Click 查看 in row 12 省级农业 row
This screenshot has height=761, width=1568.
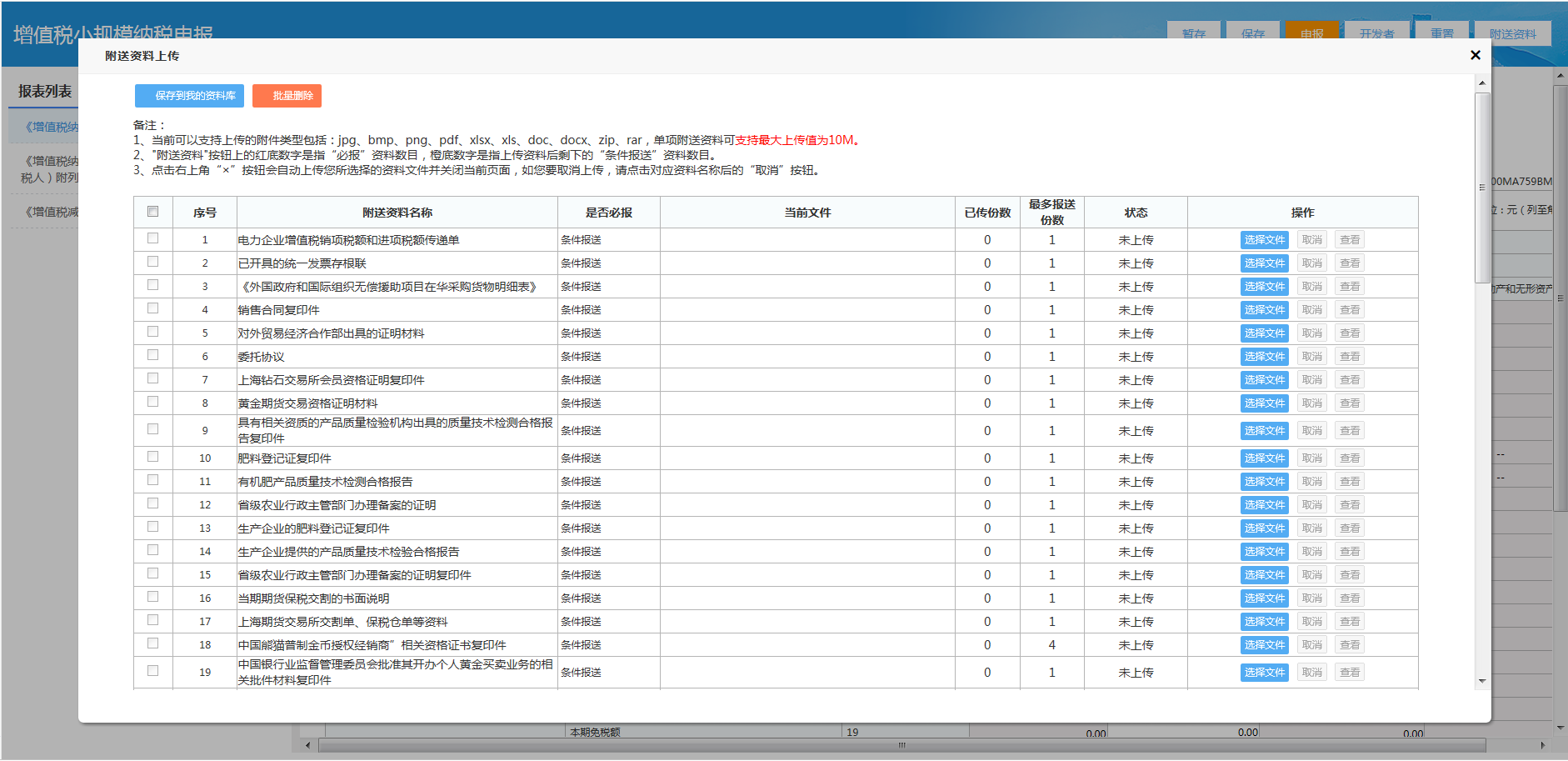click(1349, 505)
